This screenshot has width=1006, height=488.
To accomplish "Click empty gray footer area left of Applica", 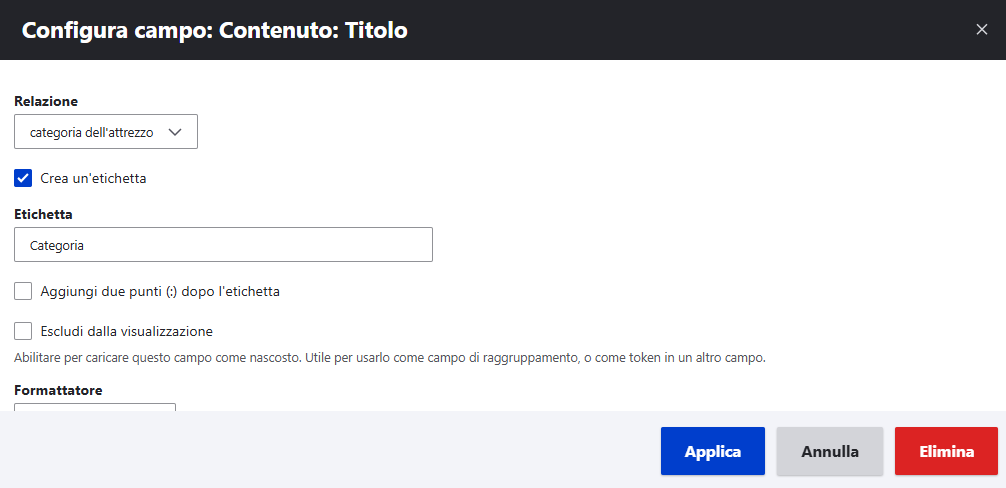I will pyautogui.click(x=330, y=451).
